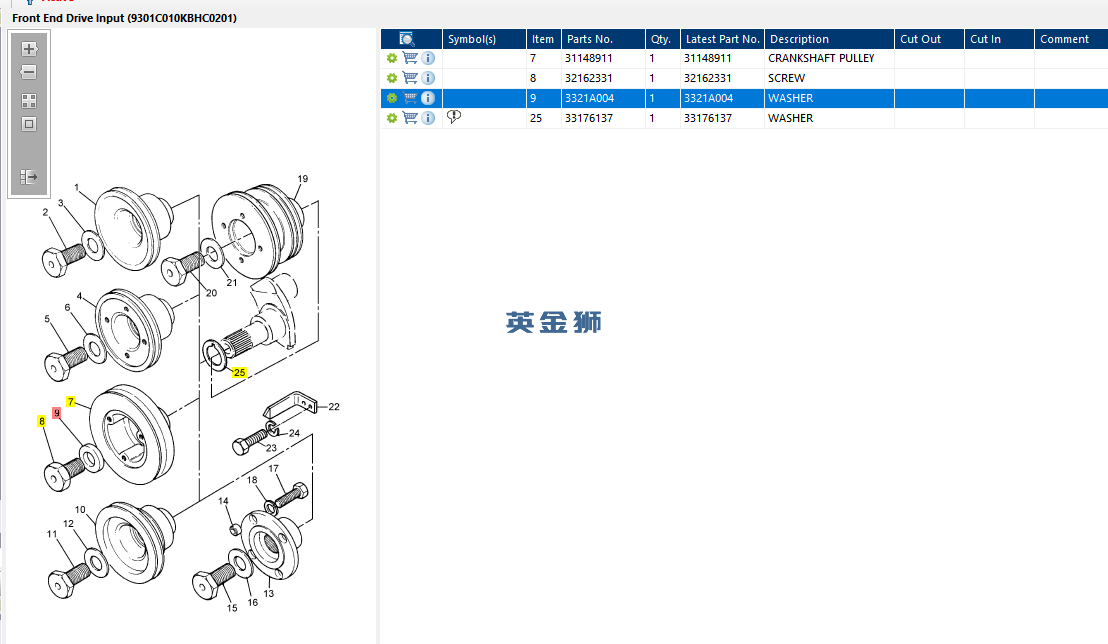Click the Latest Part No. column header
Screen dimensions: 1108x644
722,39
